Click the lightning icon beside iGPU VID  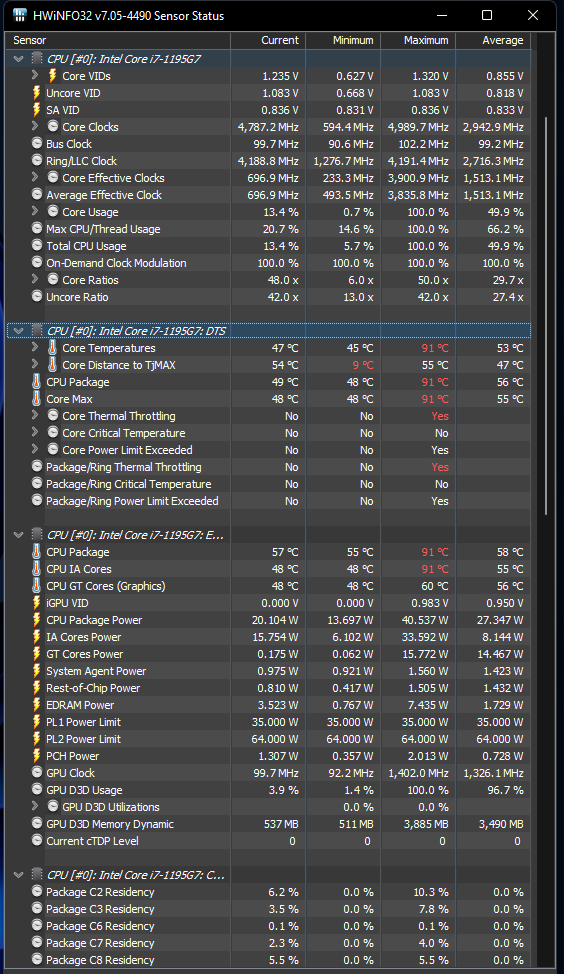pyautogui.click(x=37, y=603)
